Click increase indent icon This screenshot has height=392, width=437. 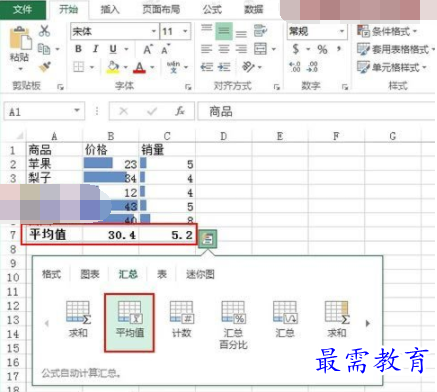point(224,67)
